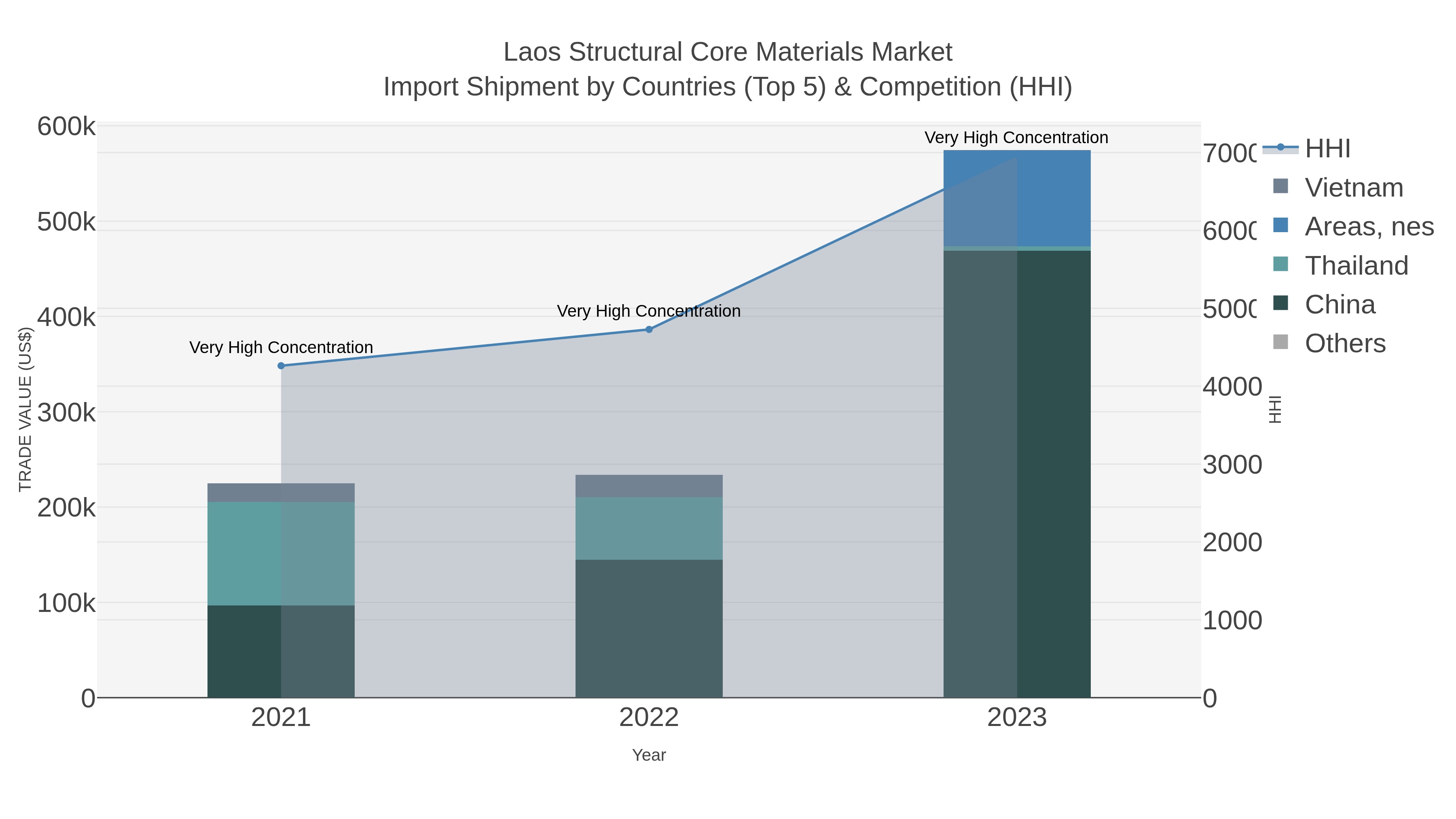Click the 400k left axis tick
Viewport: 1456px width, 819px height.
66,317
